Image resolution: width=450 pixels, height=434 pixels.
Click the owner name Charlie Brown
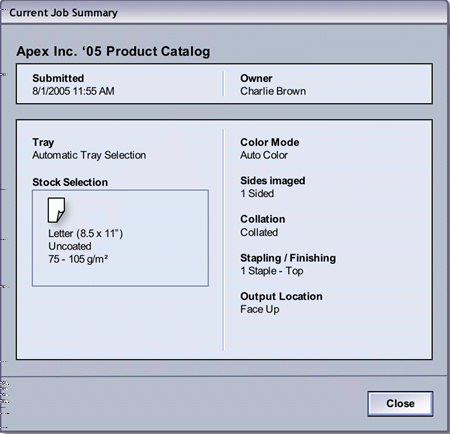pos(273,91)
